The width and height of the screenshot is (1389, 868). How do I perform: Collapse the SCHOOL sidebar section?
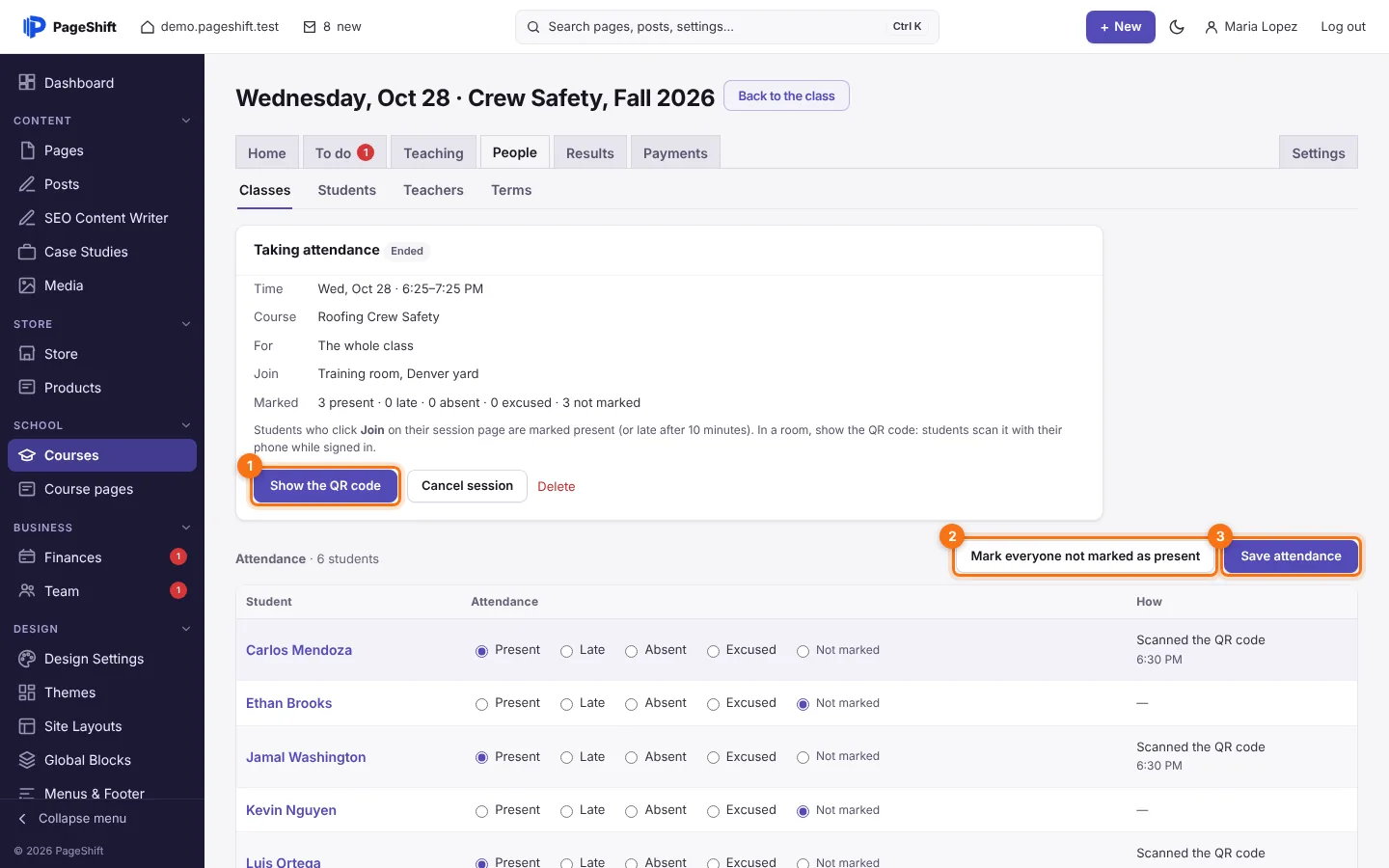[186, 425]
